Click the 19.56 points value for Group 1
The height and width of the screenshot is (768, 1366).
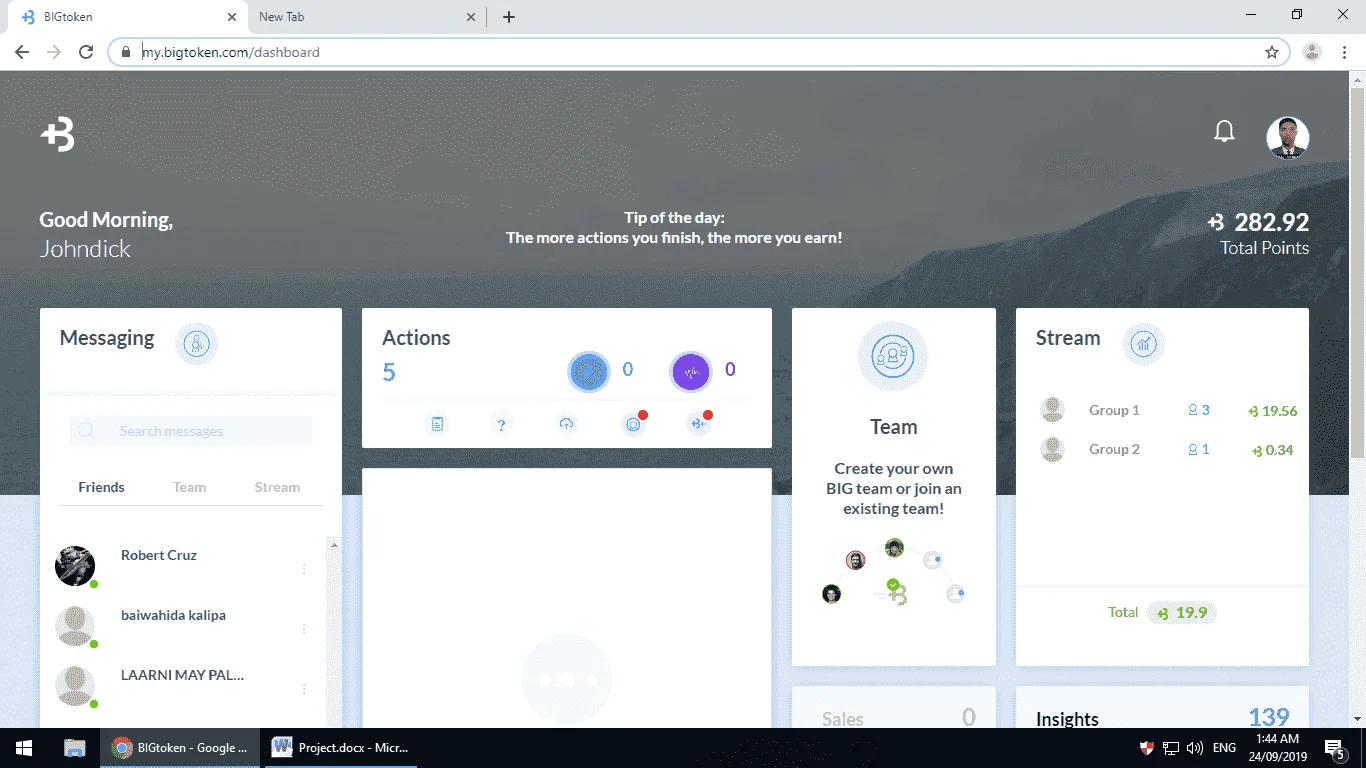pyautogui.click(x=1272, y=411)
